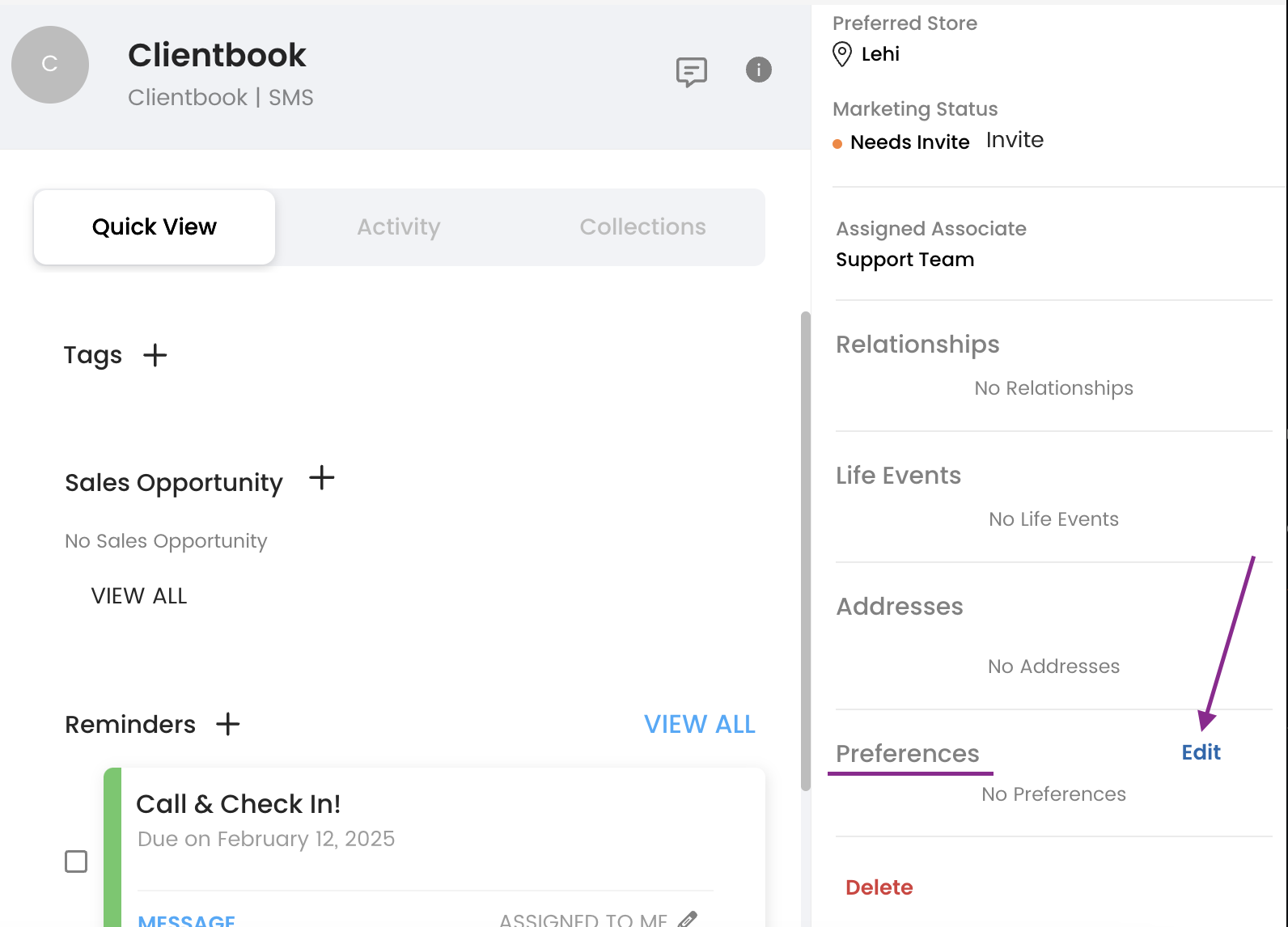Click View All under Sales Opportunity
Viewport: 1288px width, 927px height.
tap(139, 596)
